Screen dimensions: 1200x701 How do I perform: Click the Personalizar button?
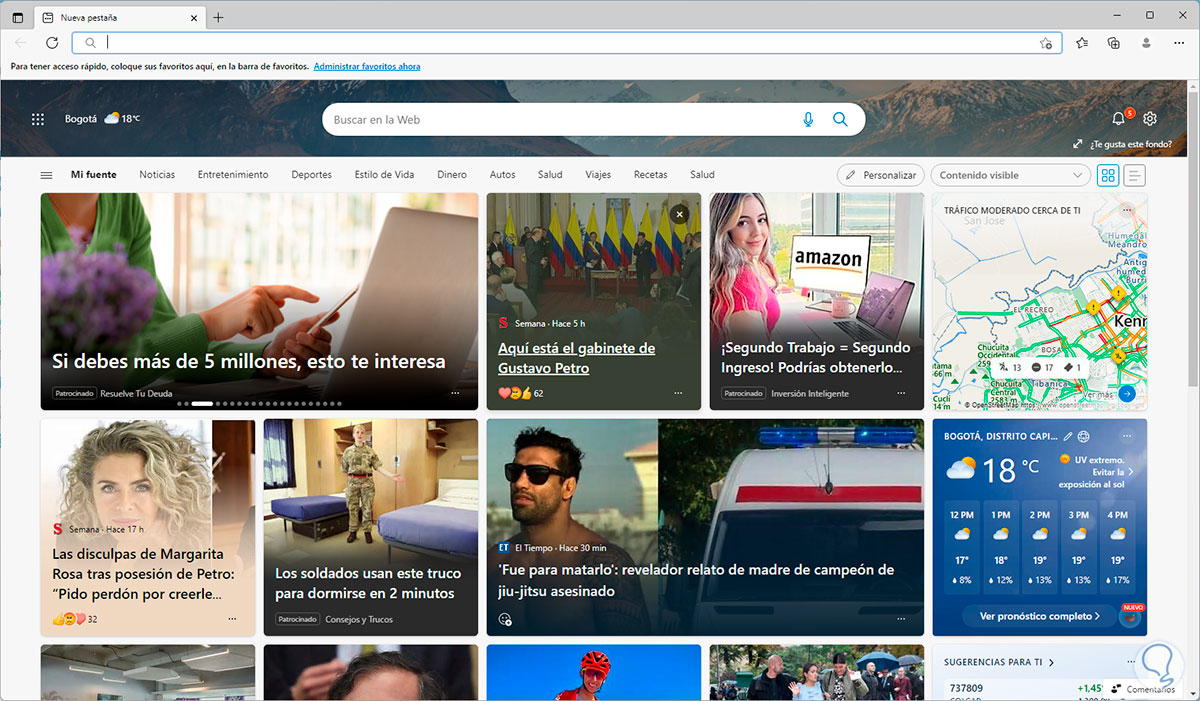click(x=880, y=175)
